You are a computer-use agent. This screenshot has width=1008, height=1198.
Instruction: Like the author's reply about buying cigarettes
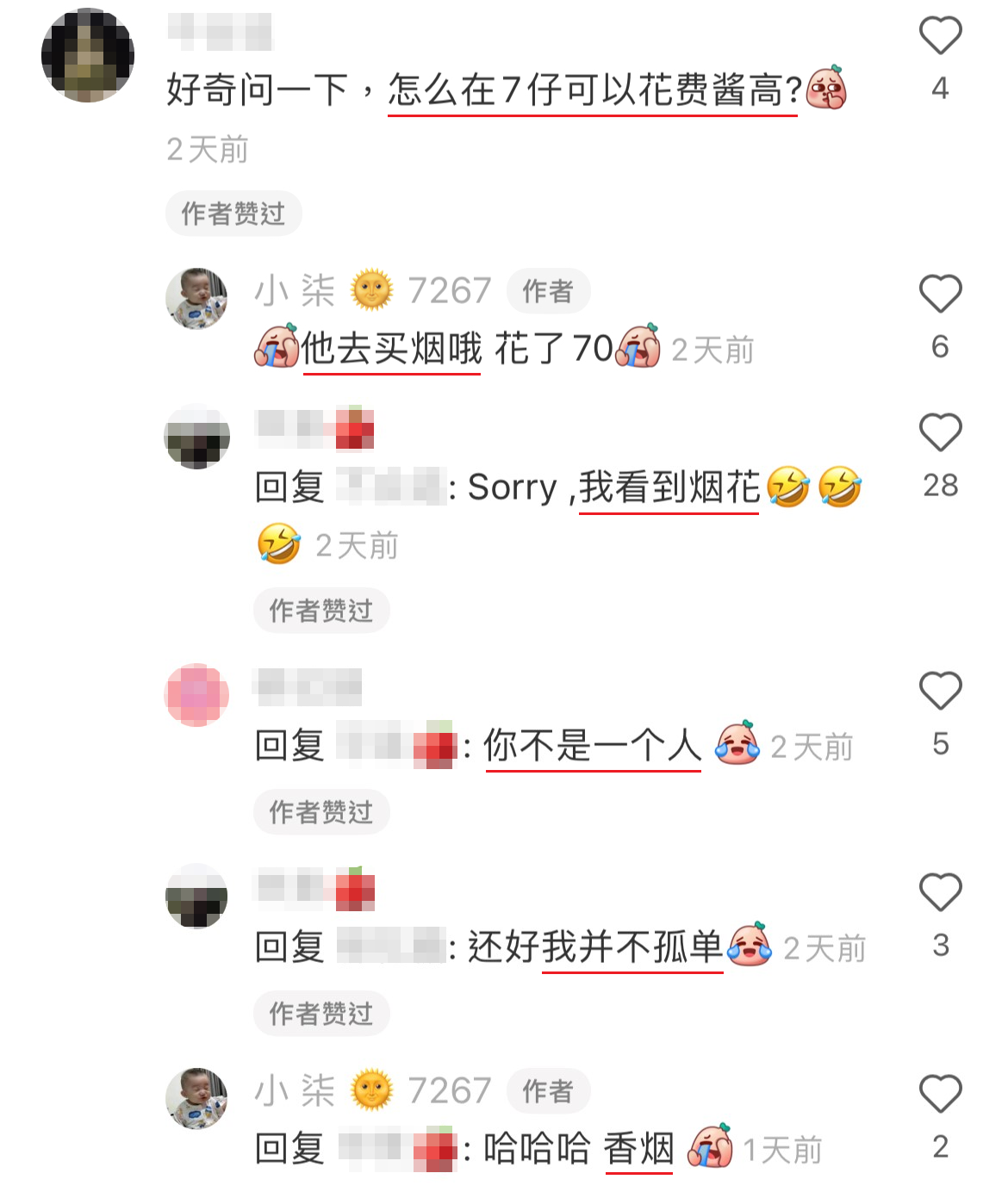(940, 294)
